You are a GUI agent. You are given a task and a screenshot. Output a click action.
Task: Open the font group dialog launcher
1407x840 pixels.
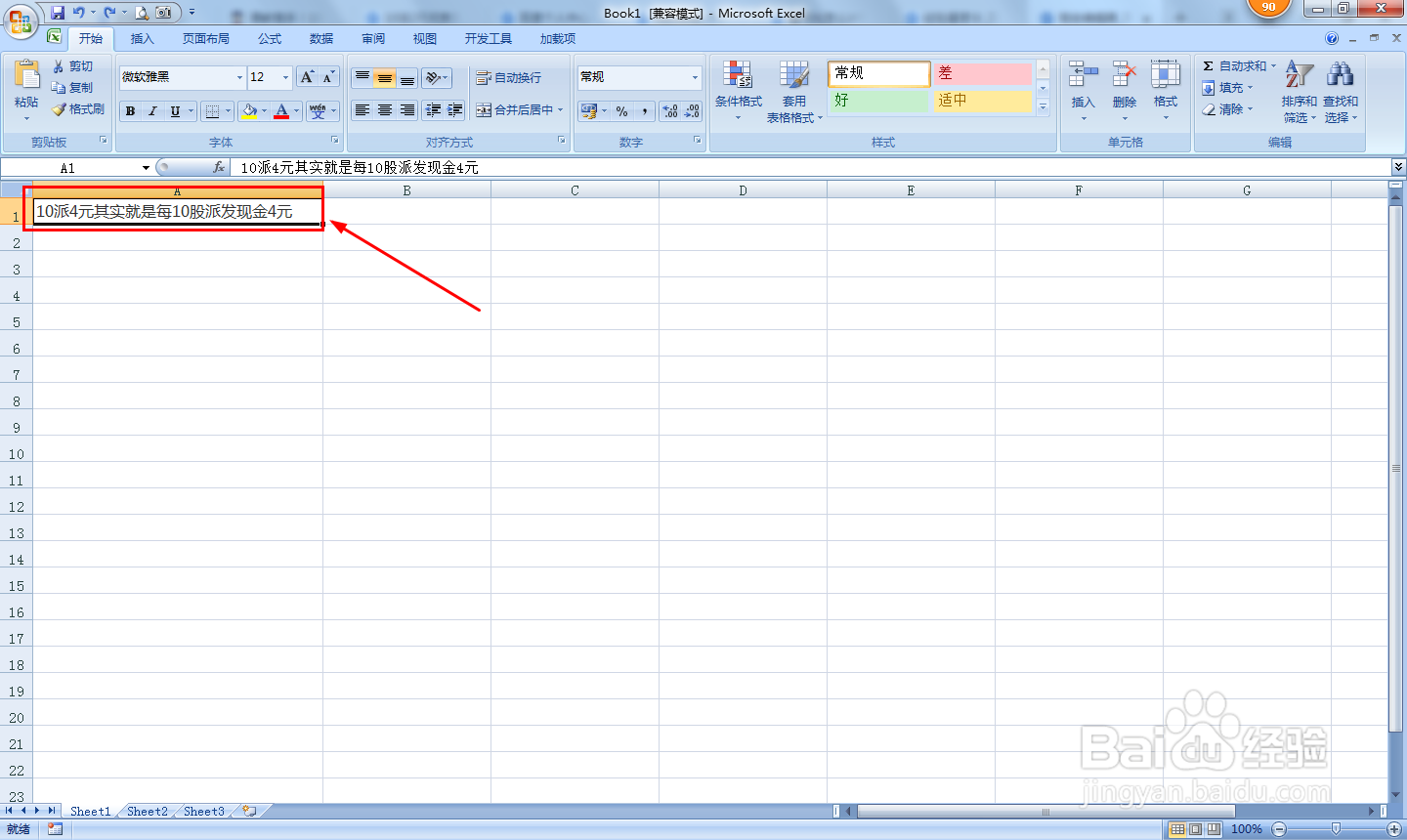(x=335, y=141)
